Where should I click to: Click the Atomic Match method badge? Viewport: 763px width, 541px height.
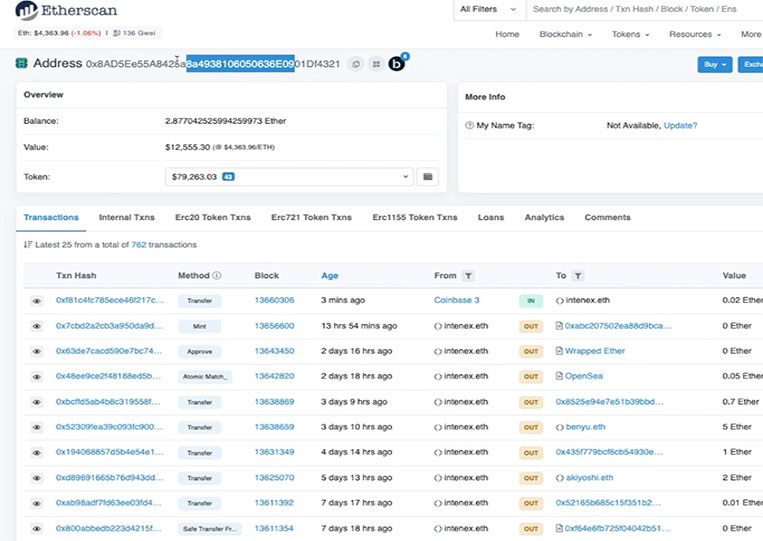pyautogui.click(x=204, y=377)
